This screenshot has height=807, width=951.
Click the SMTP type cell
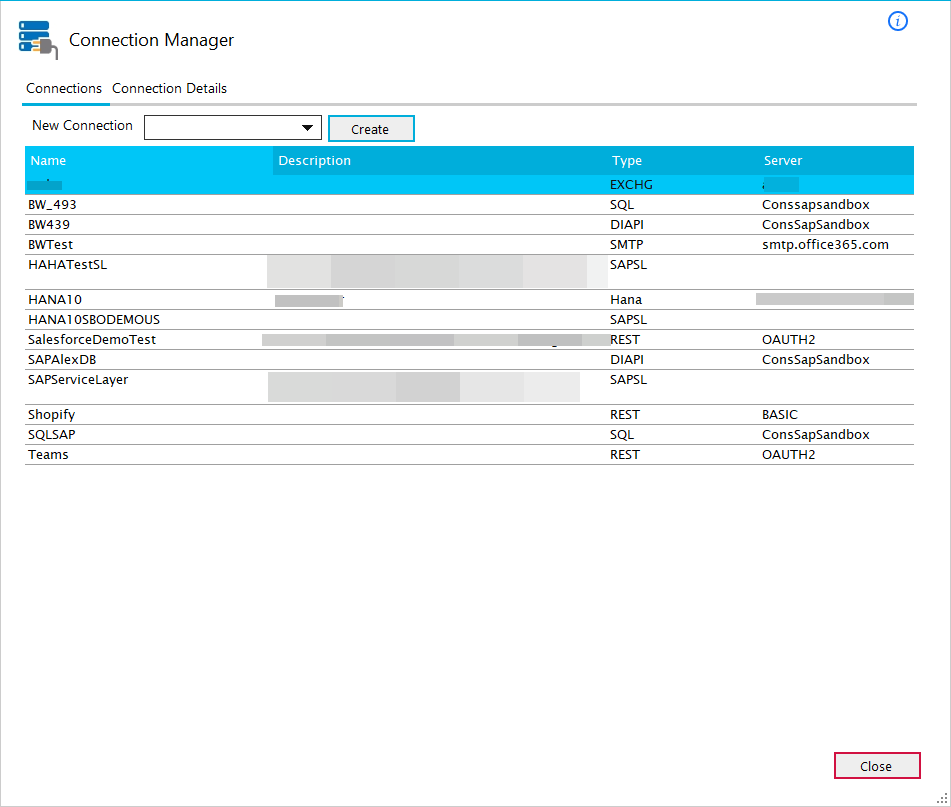[x=627, y=245]
